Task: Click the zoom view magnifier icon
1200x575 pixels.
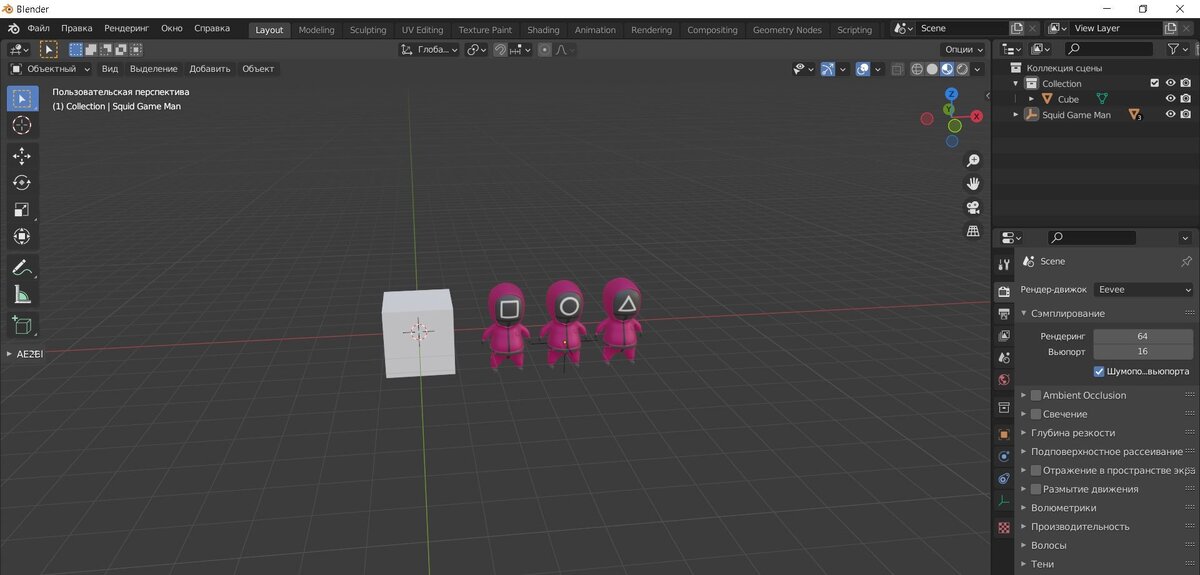Action: tap(973, 160)
